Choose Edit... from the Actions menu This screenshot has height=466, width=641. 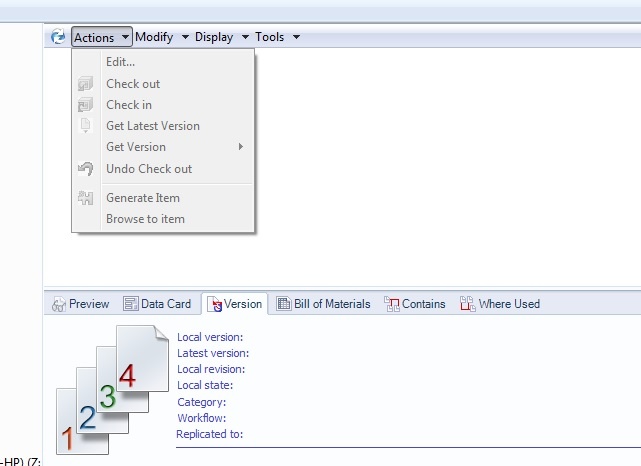pos(163,62)
